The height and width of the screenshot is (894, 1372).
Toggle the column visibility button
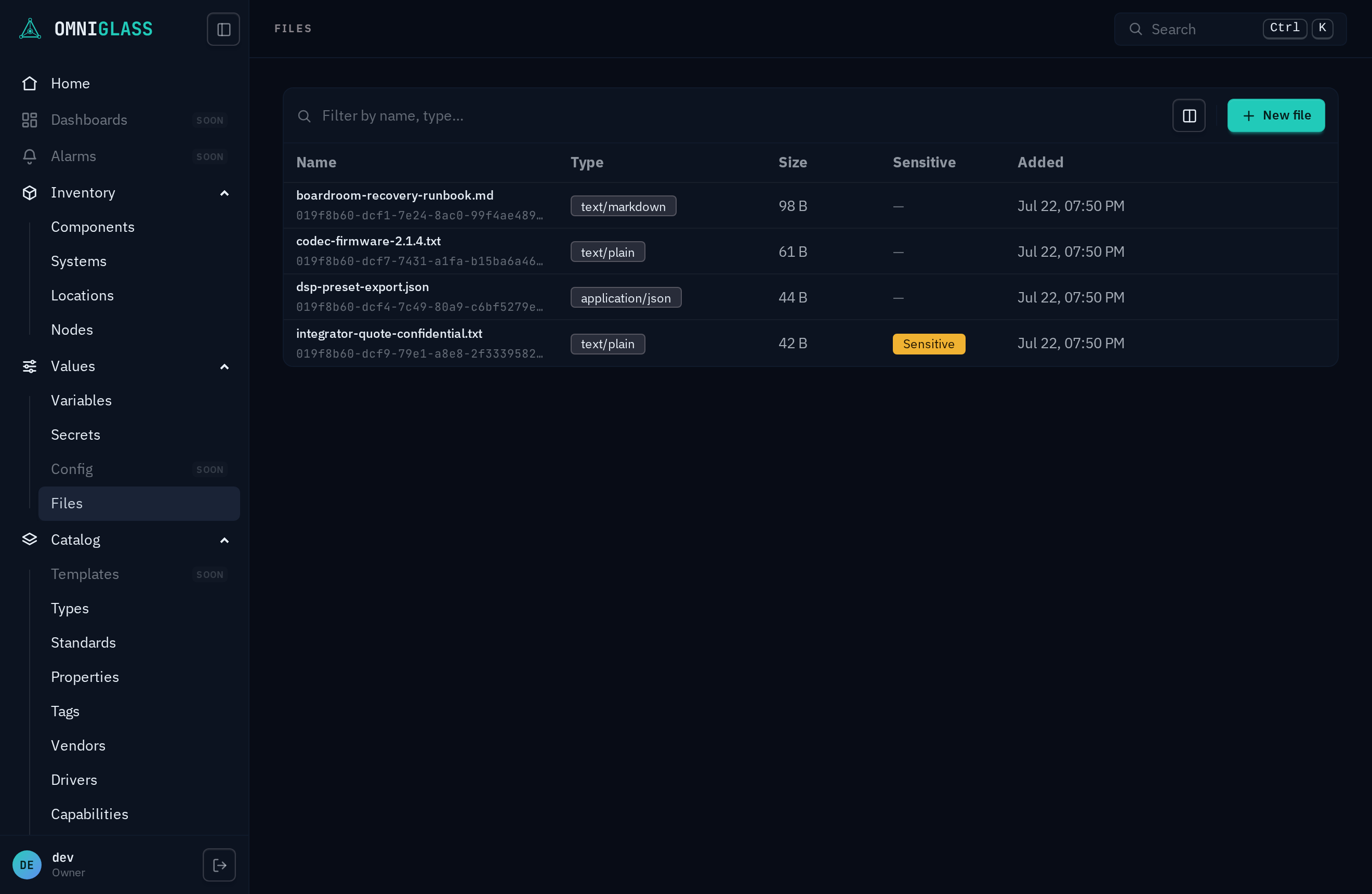(x=1189, y=116)
